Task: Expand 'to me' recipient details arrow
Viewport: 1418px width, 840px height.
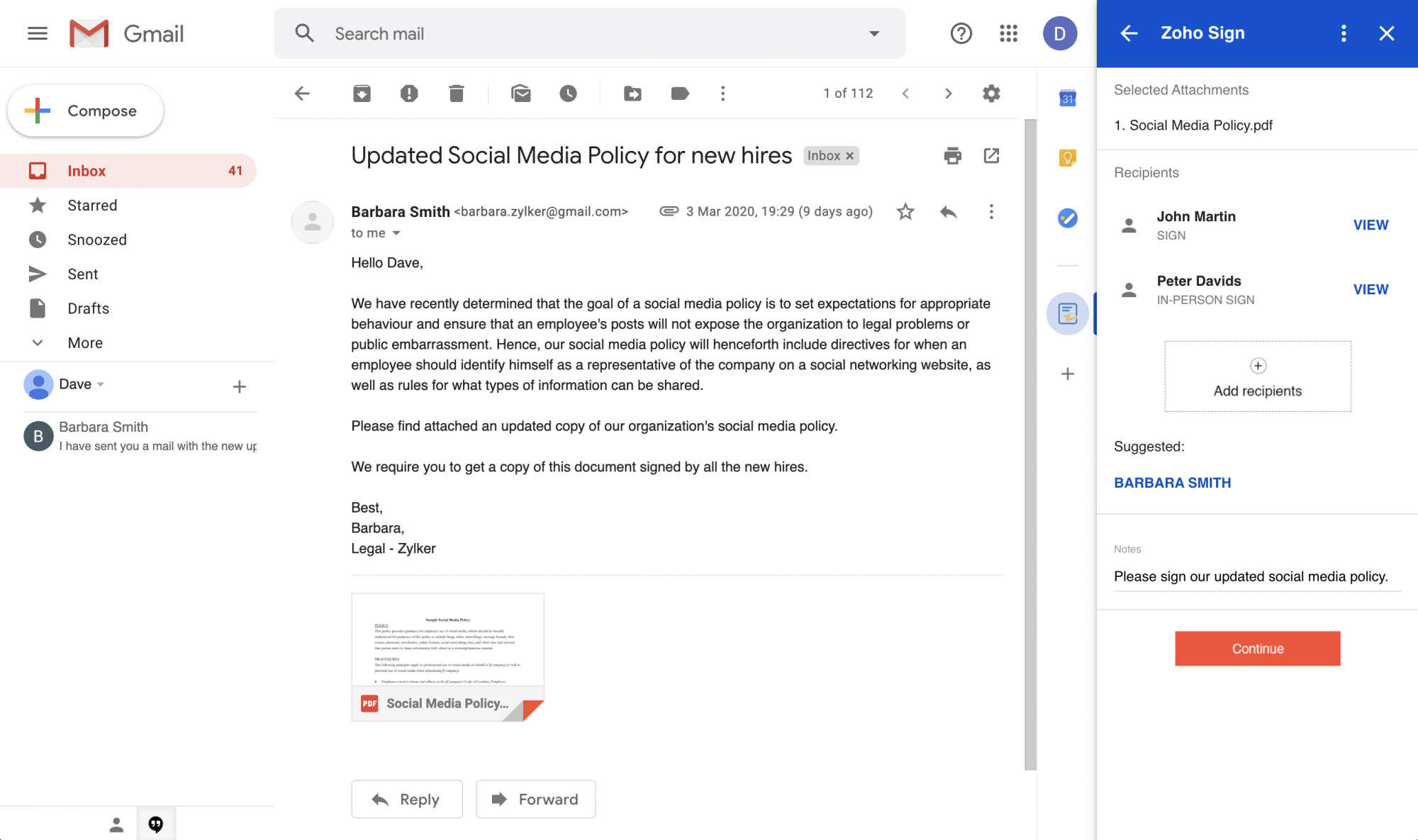Action: coord(396,233)
